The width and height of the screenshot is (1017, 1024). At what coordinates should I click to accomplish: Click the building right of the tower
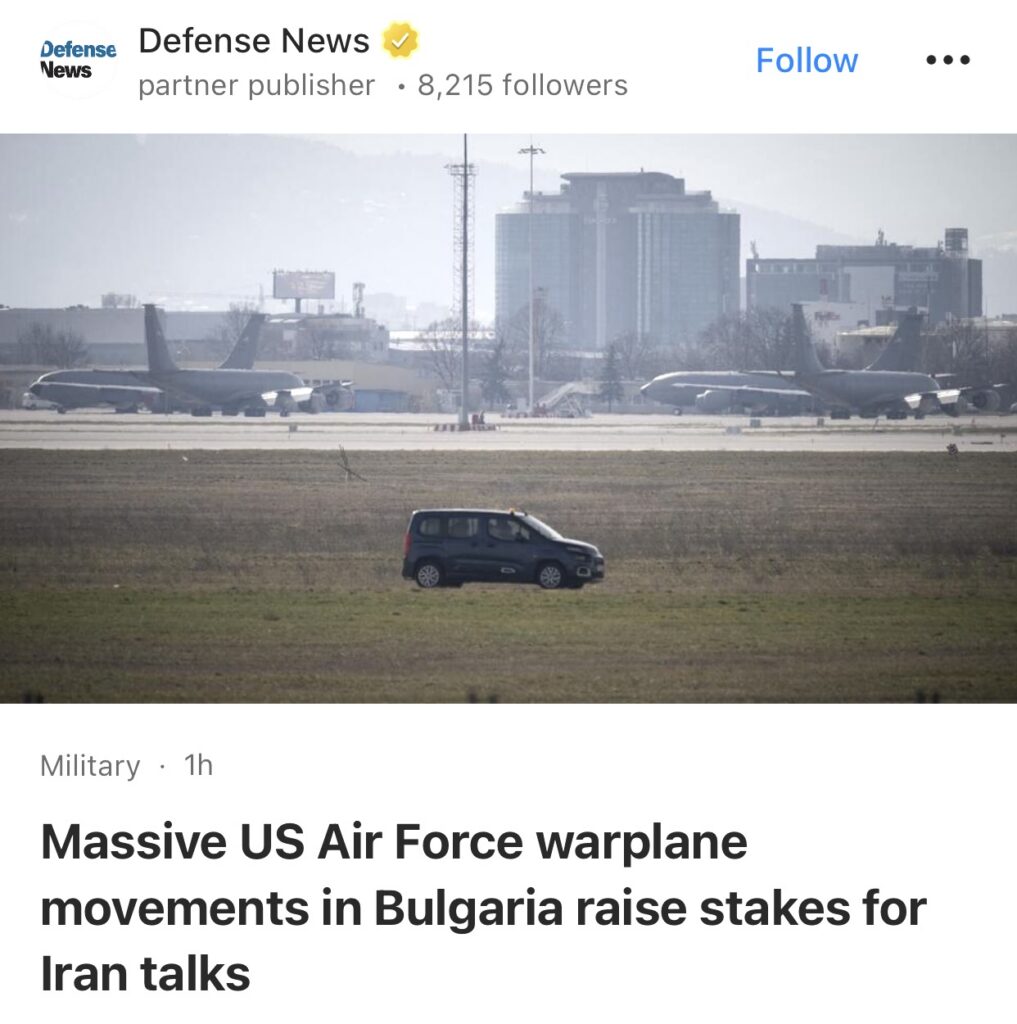tap(864, 278)
